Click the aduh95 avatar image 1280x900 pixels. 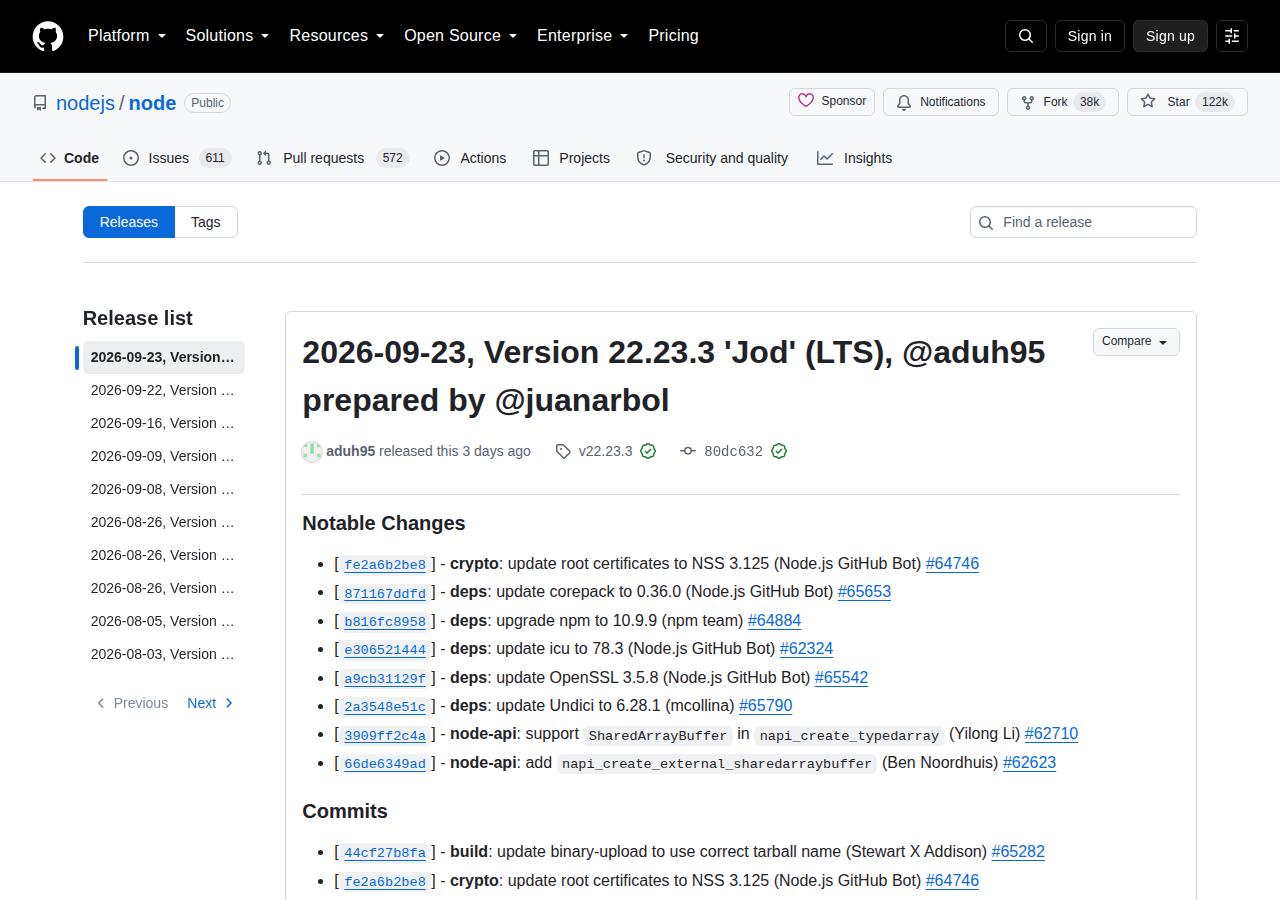point(312,451)
